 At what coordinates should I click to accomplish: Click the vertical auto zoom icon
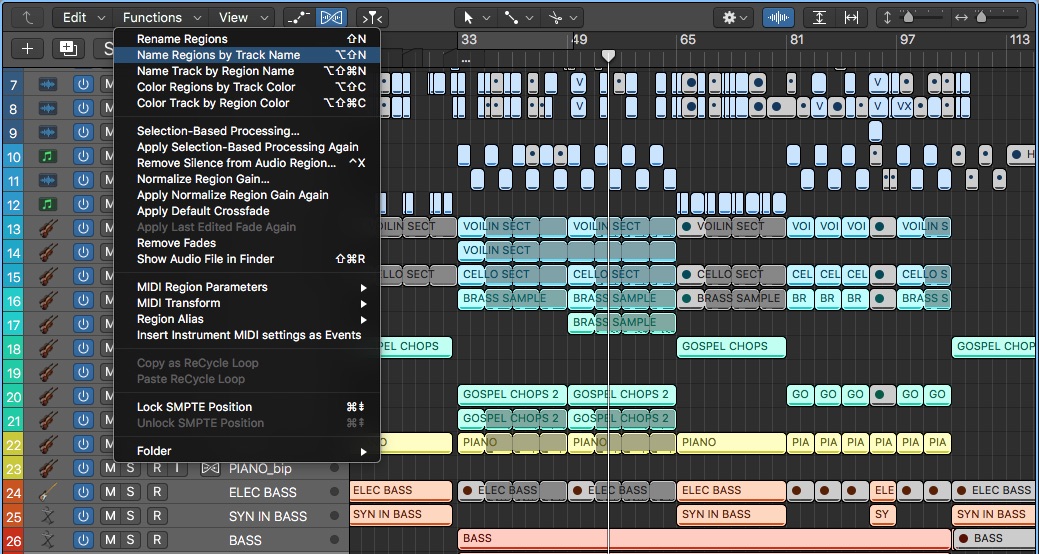(x=820, y=17)
